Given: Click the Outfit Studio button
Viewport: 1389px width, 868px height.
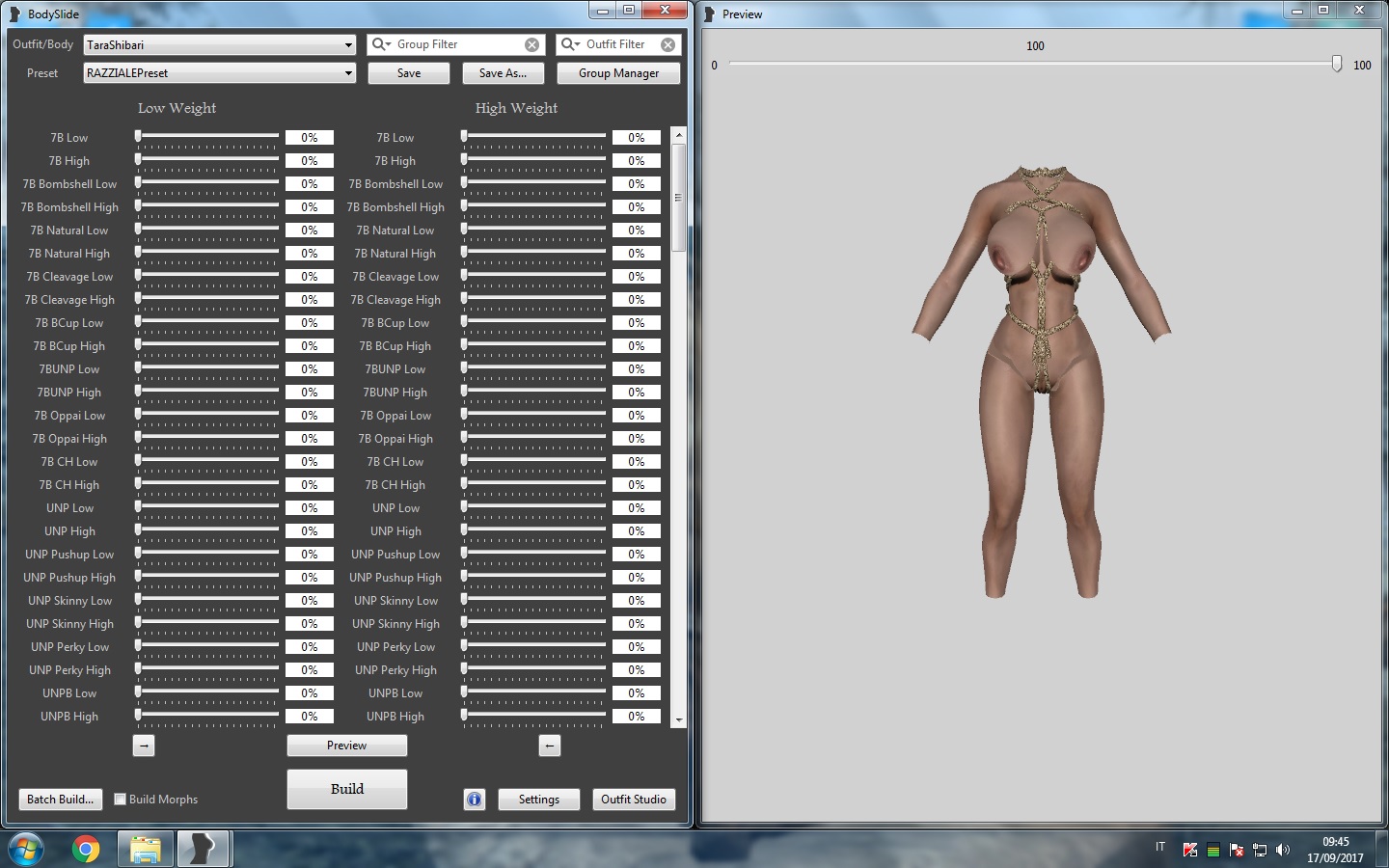Looking at the screenshot, I should (634, 800).
